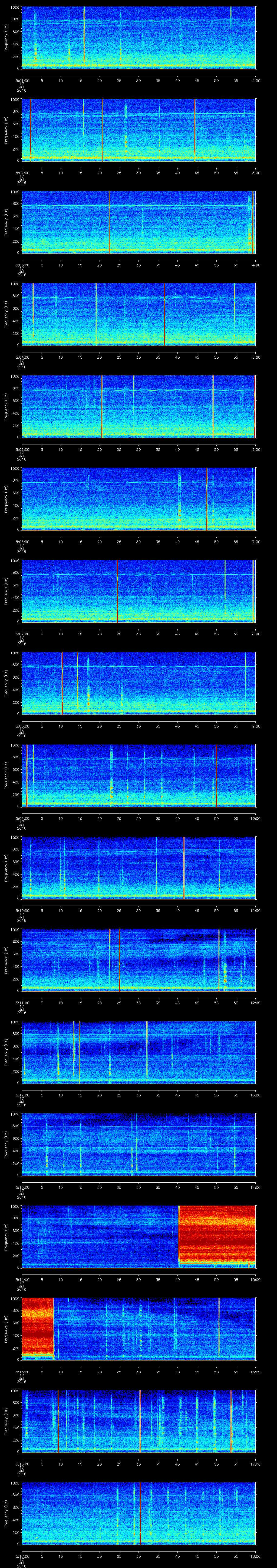
Task: Open the spectrogram panel starting at 5:03:00
Action: 138,222
